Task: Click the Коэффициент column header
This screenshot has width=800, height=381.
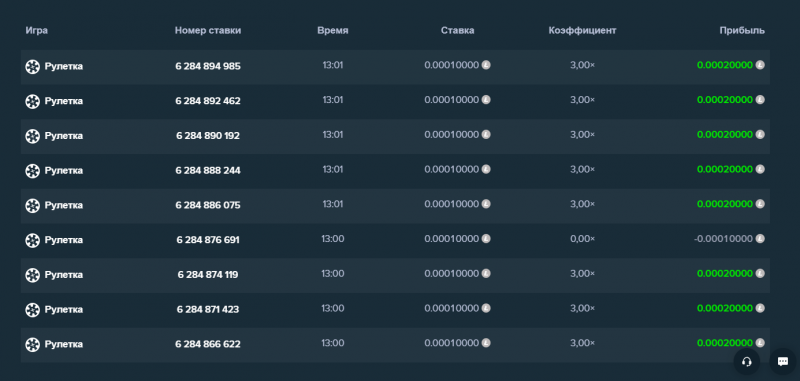Action: [582, 30]
